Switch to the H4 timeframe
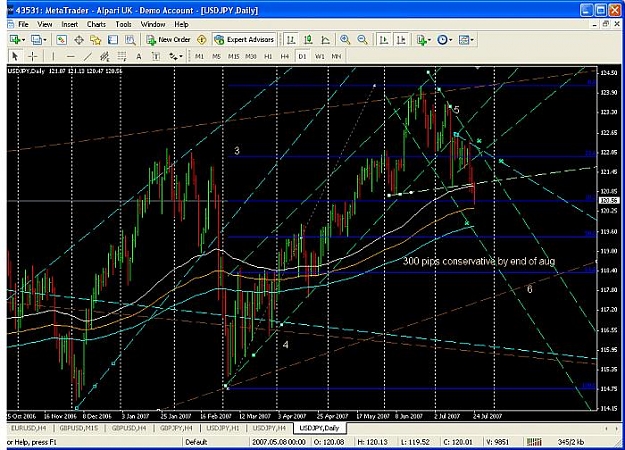This screenshot has width=625, height=450. coord(285,56)
